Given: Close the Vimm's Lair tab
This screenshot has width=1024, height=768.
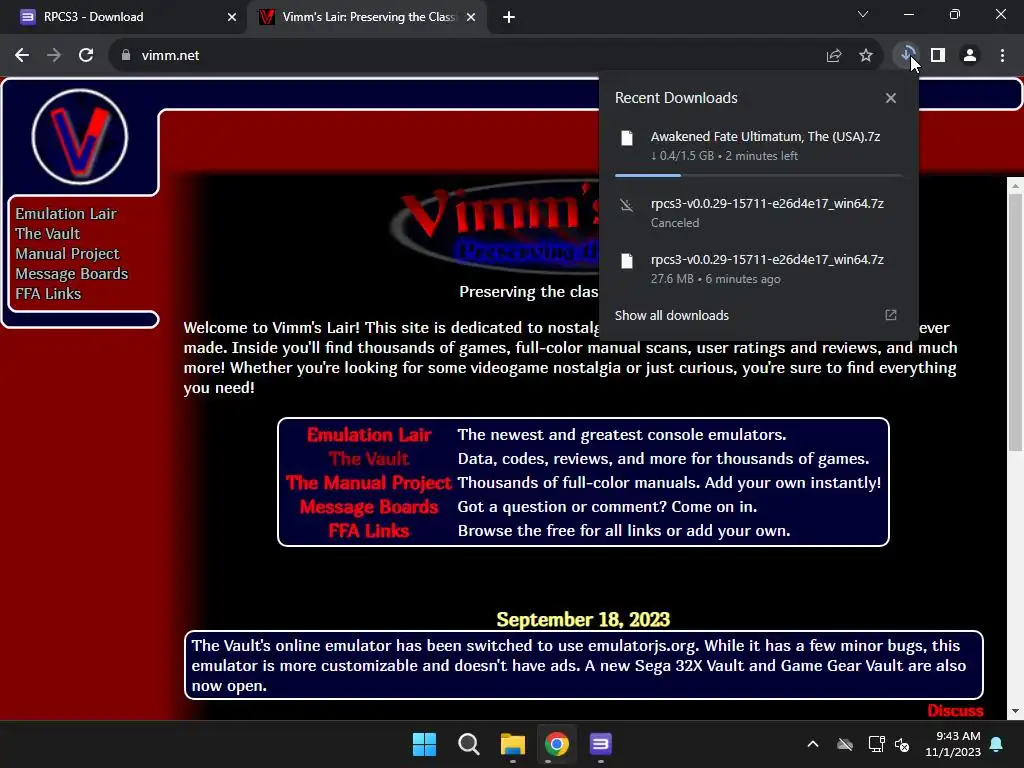Looking at the screenshot, I should click(471, 17).
